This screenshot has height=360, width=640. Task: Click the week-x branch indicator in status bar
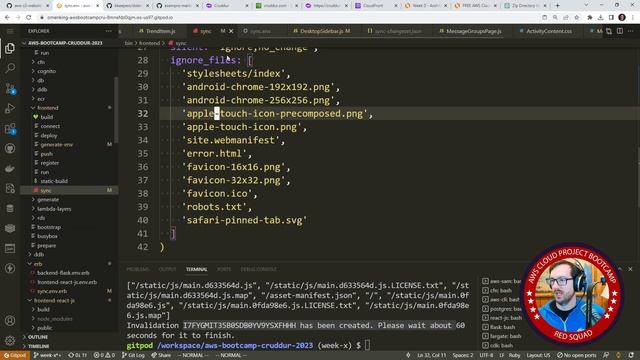click(x=47, y=356)
